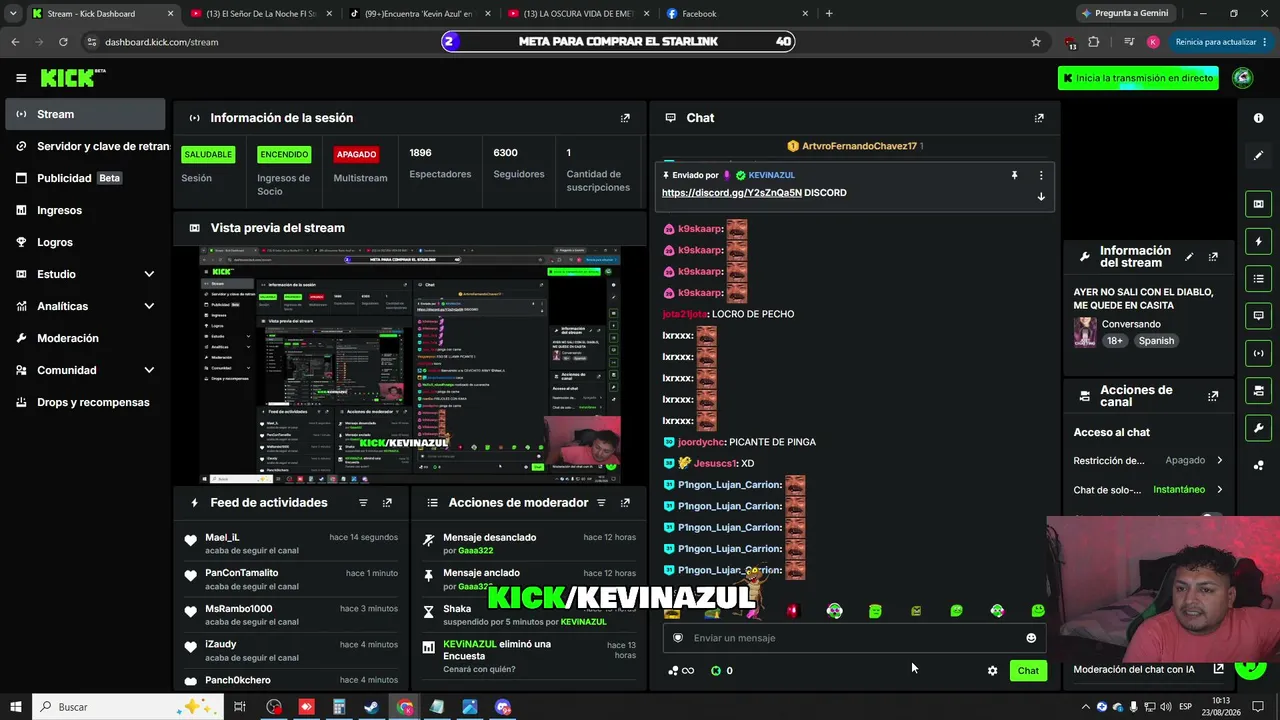This screenshot has width=1280, height=720.
Task: Pop out the Acciones de canal panel
Action: click(x=1213, y=396)
